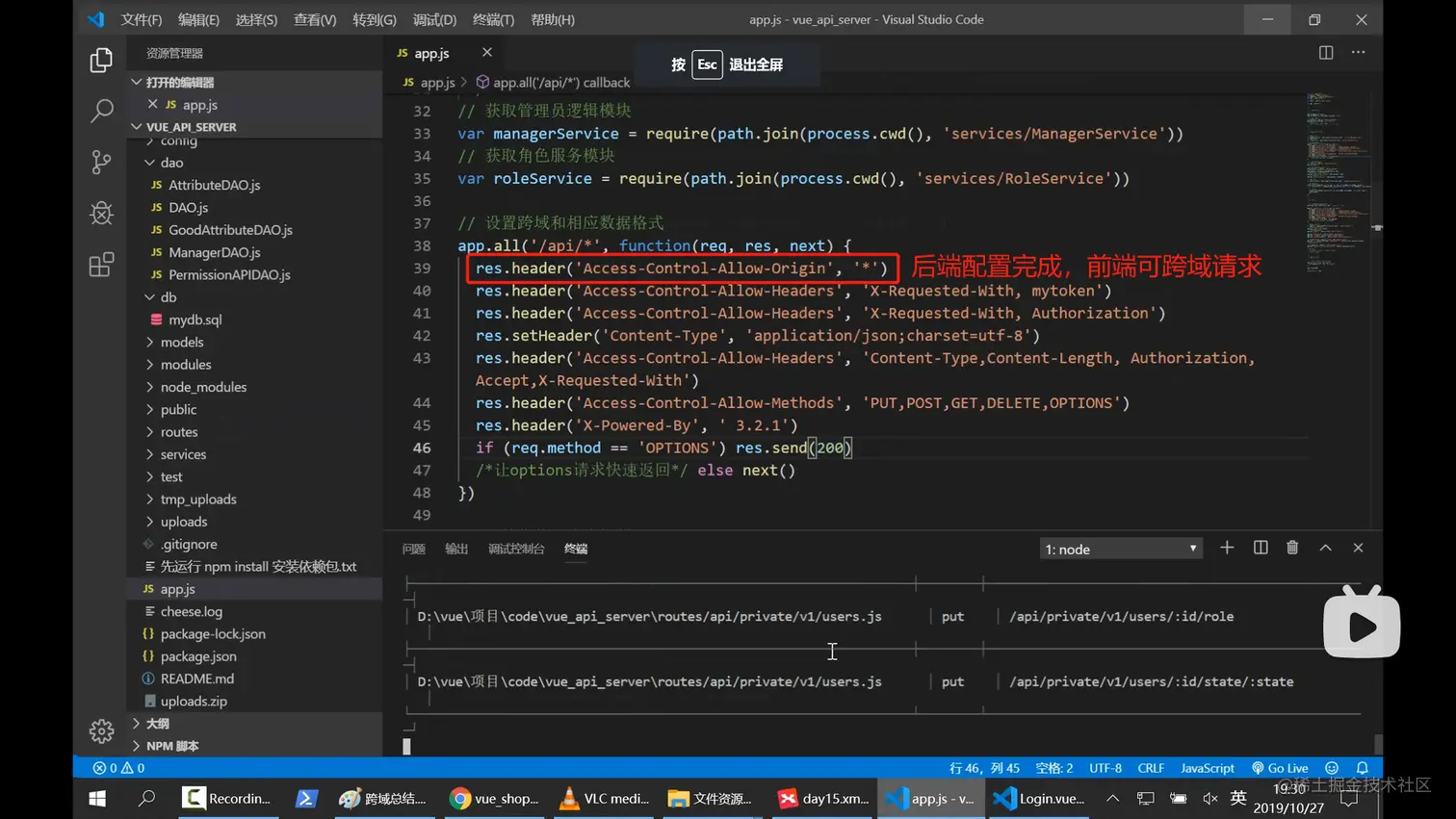Open the notifications bell in status bar
1456x819 pixels.
tap(1363, 768)
